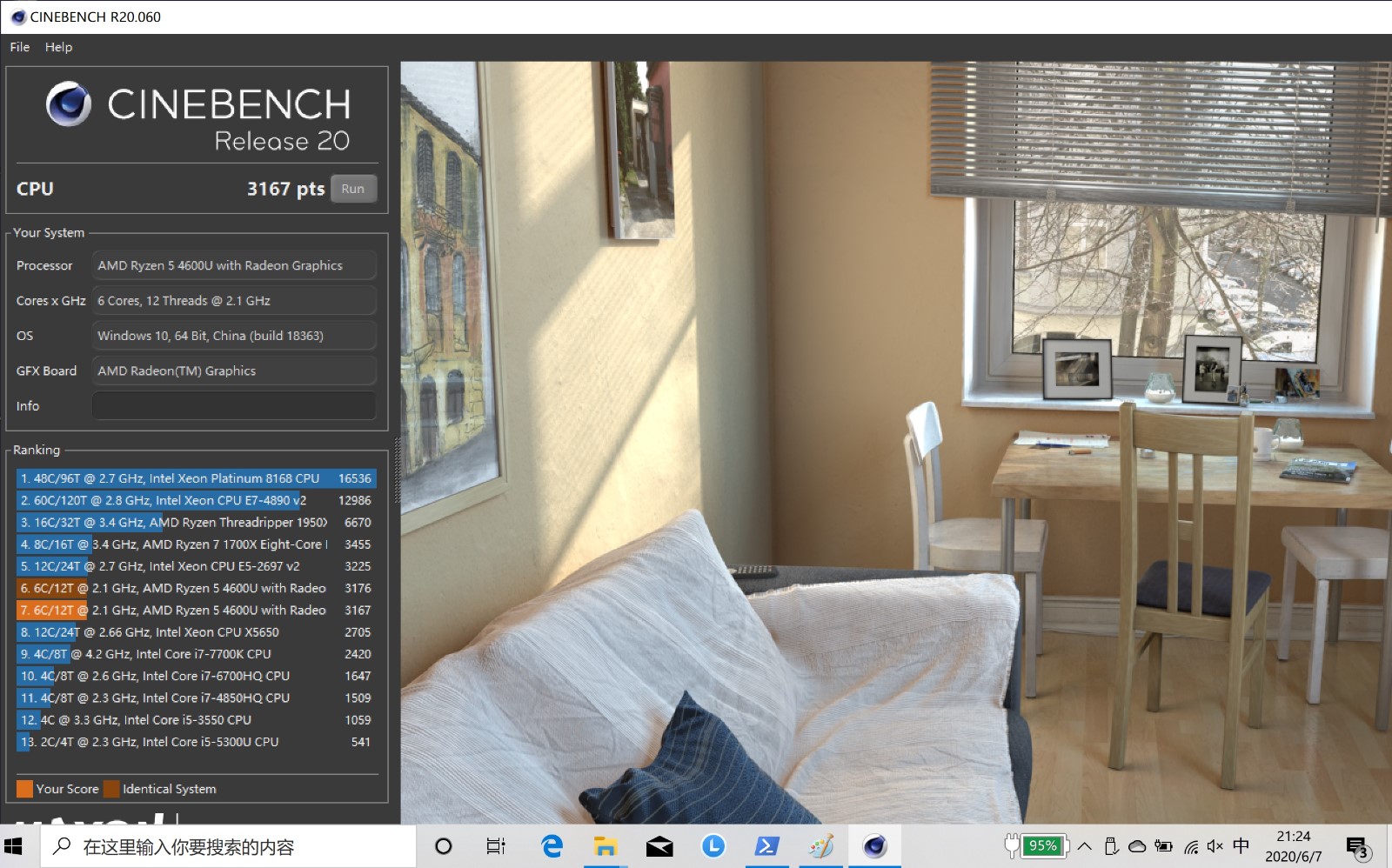Click the Cinebench taskbar icon
Screen dimensions: 1392x868
pos(874,846)
